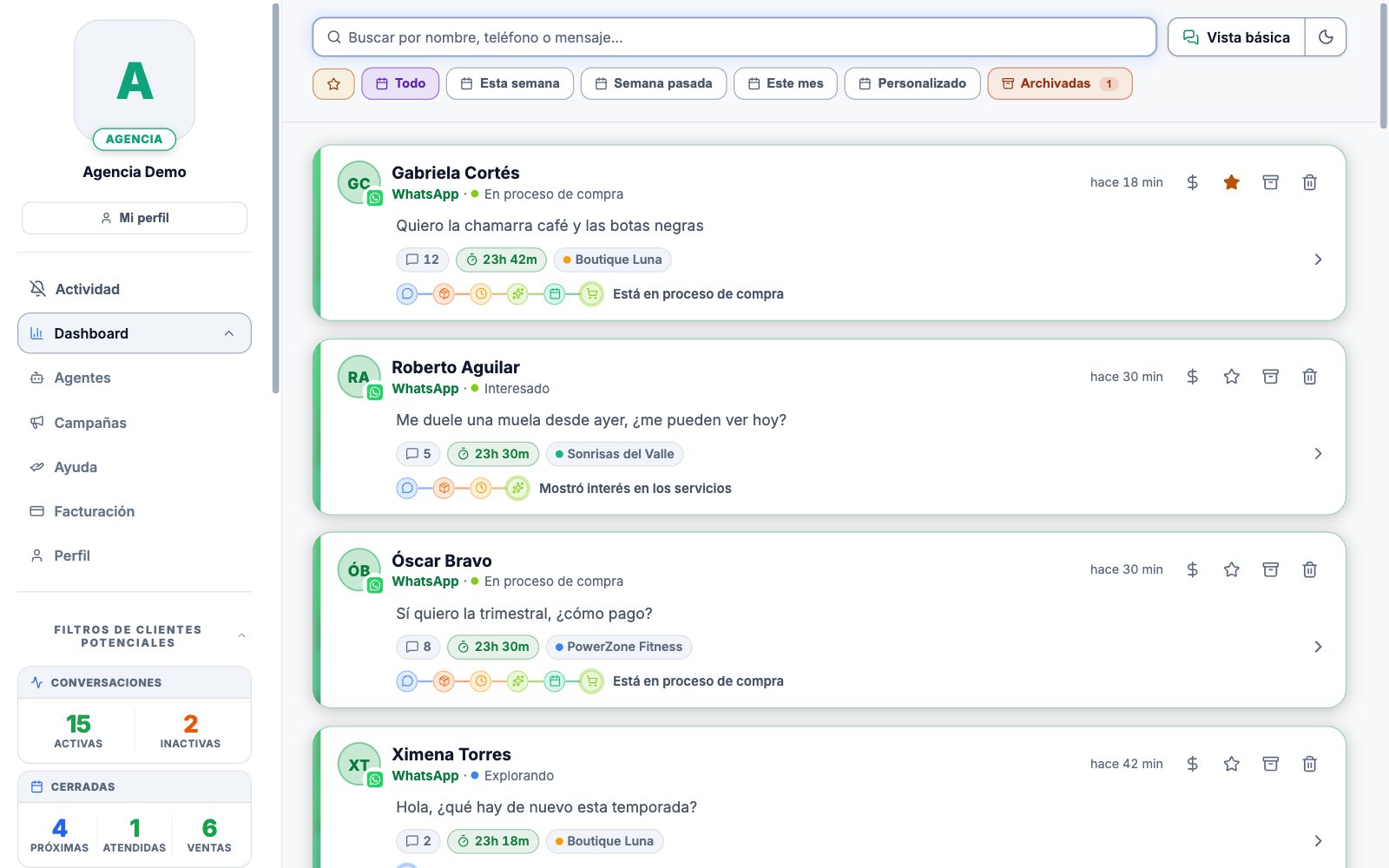Go to Agentes in the sidebar
1389x868 pixels.
(135, 378)
